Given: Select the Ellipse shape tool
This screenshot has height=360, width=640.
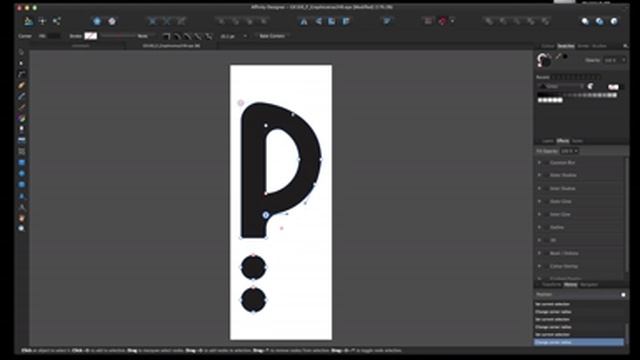Looking at the screenshot, I should click(22, 173).
